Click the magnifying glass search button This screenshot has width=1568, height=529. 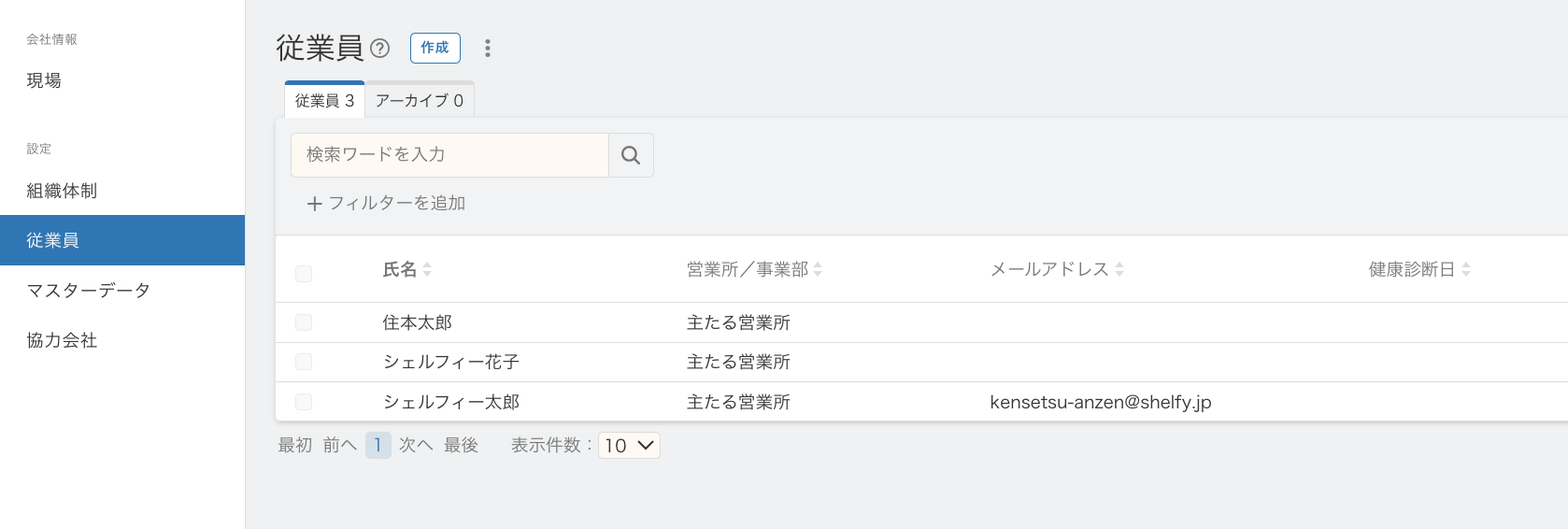pyautogui.click(x=631, y=155)
